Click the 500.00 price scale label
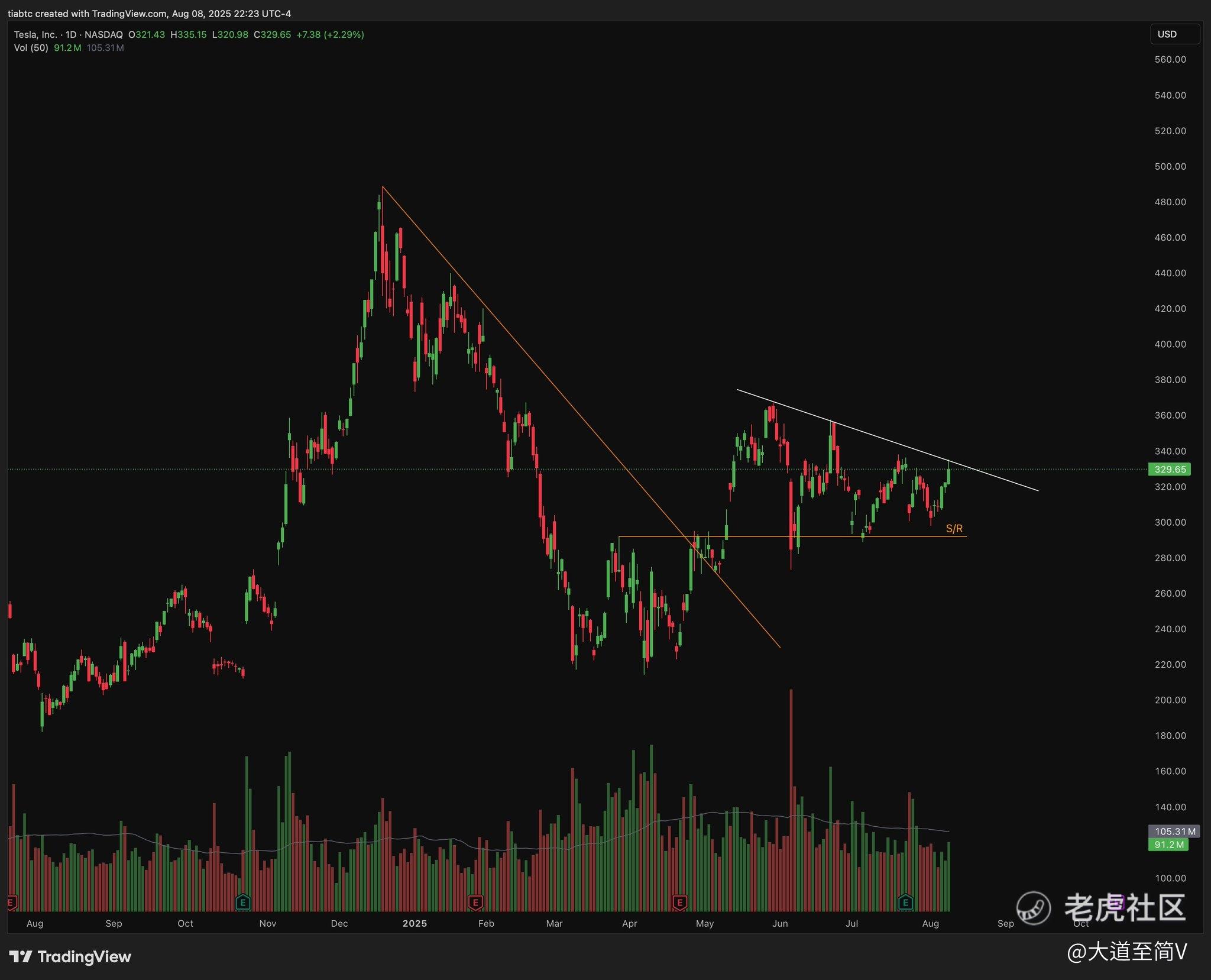The width and height of the screenshot is (1211, 980). 1170,167
